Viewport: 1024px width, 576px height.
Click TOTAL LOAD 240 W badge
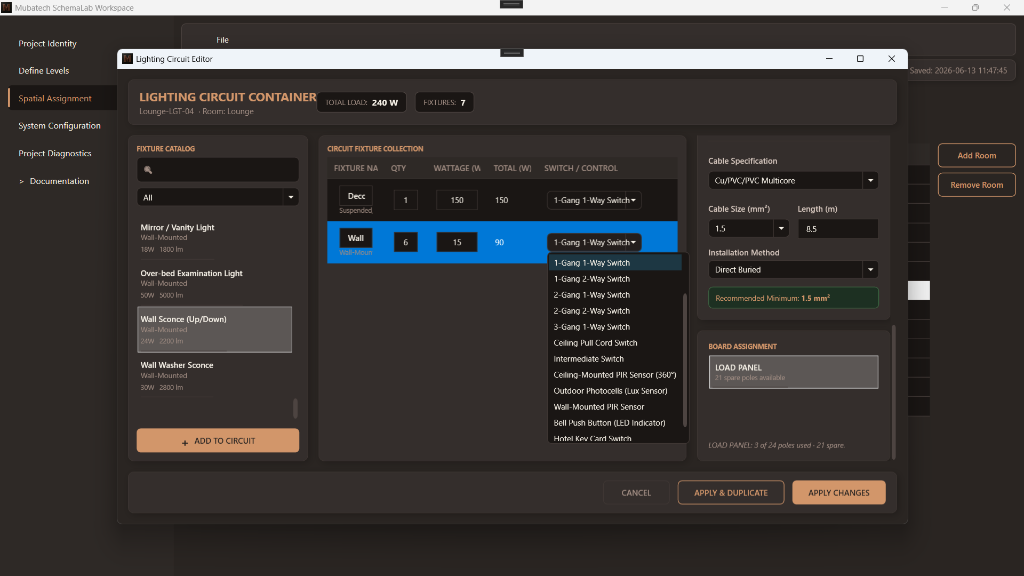362,103
